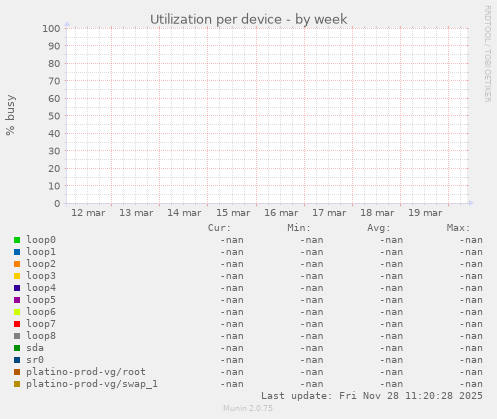Click the 0 y-axis value
The image size is (497, 419).
(x=57, y=204)
